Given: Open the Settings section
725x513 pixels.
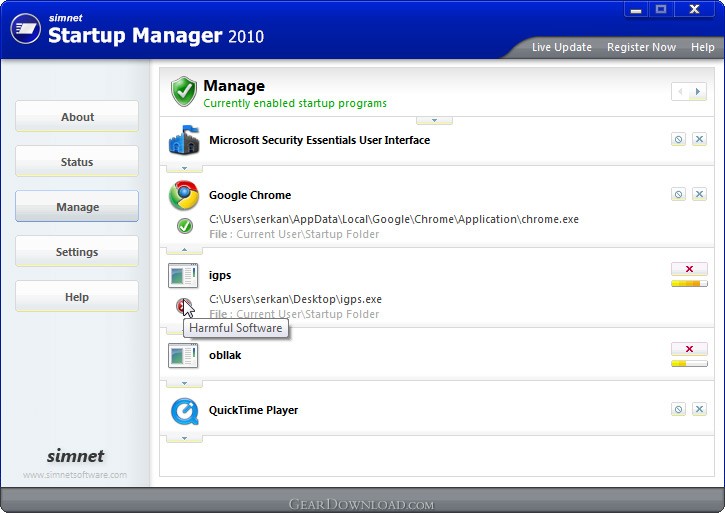Looking at the screenshot, I should (x=77, y=252).
